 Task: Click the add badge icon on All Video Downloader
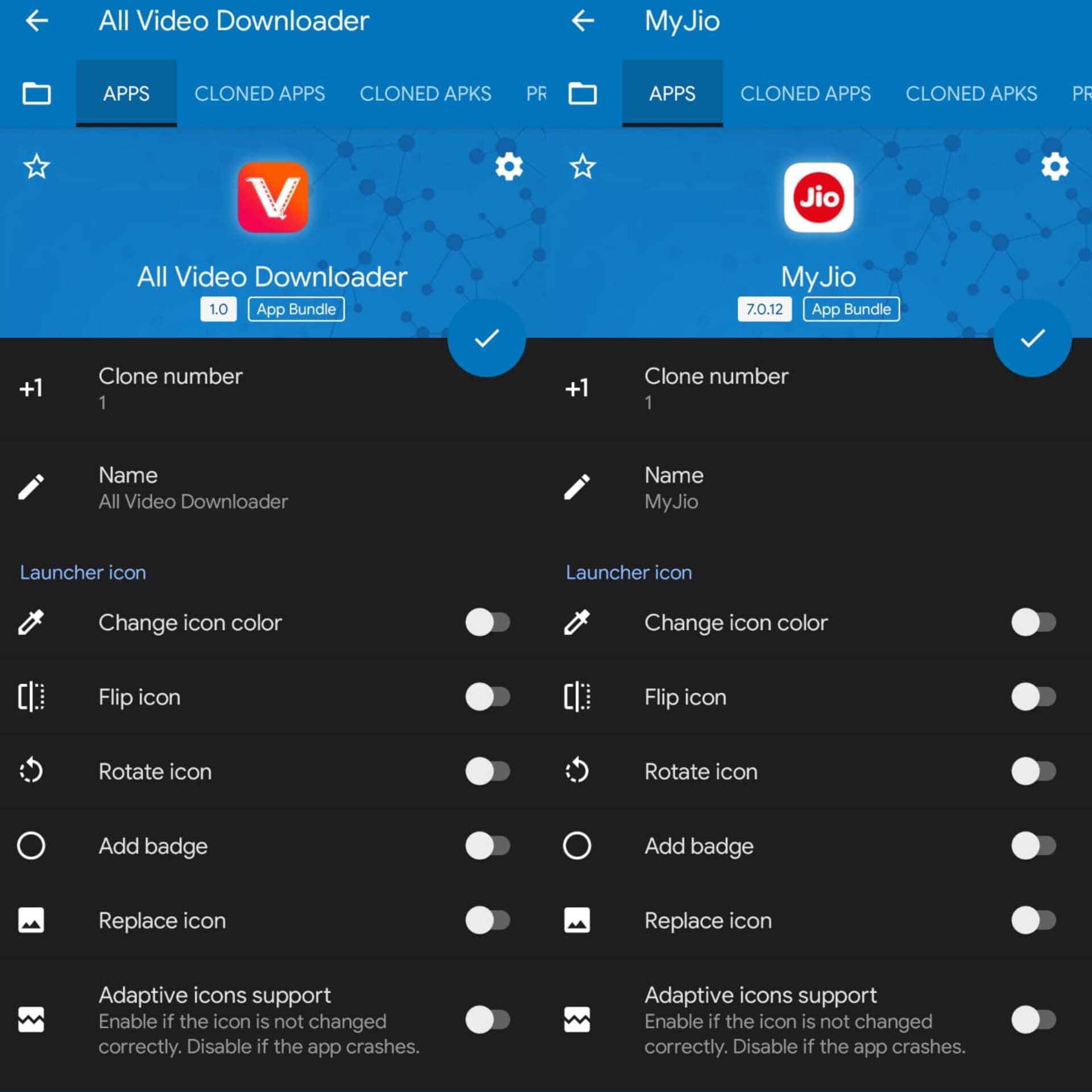coord(32,845)
